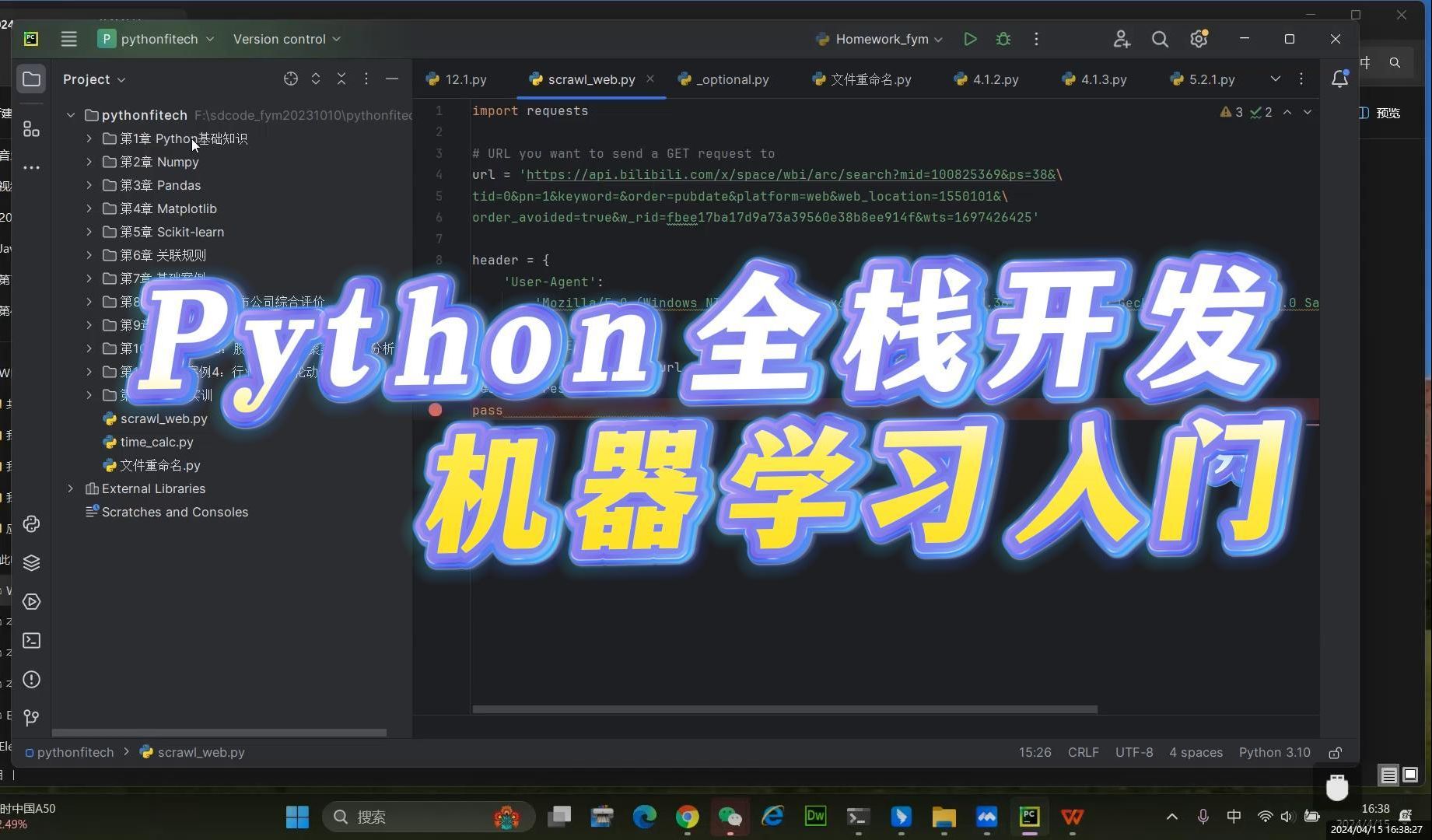Viewport: 1432px width, 840px height.
Task: Expand 第2章 Numpy folder
Action: click(89, 162)
